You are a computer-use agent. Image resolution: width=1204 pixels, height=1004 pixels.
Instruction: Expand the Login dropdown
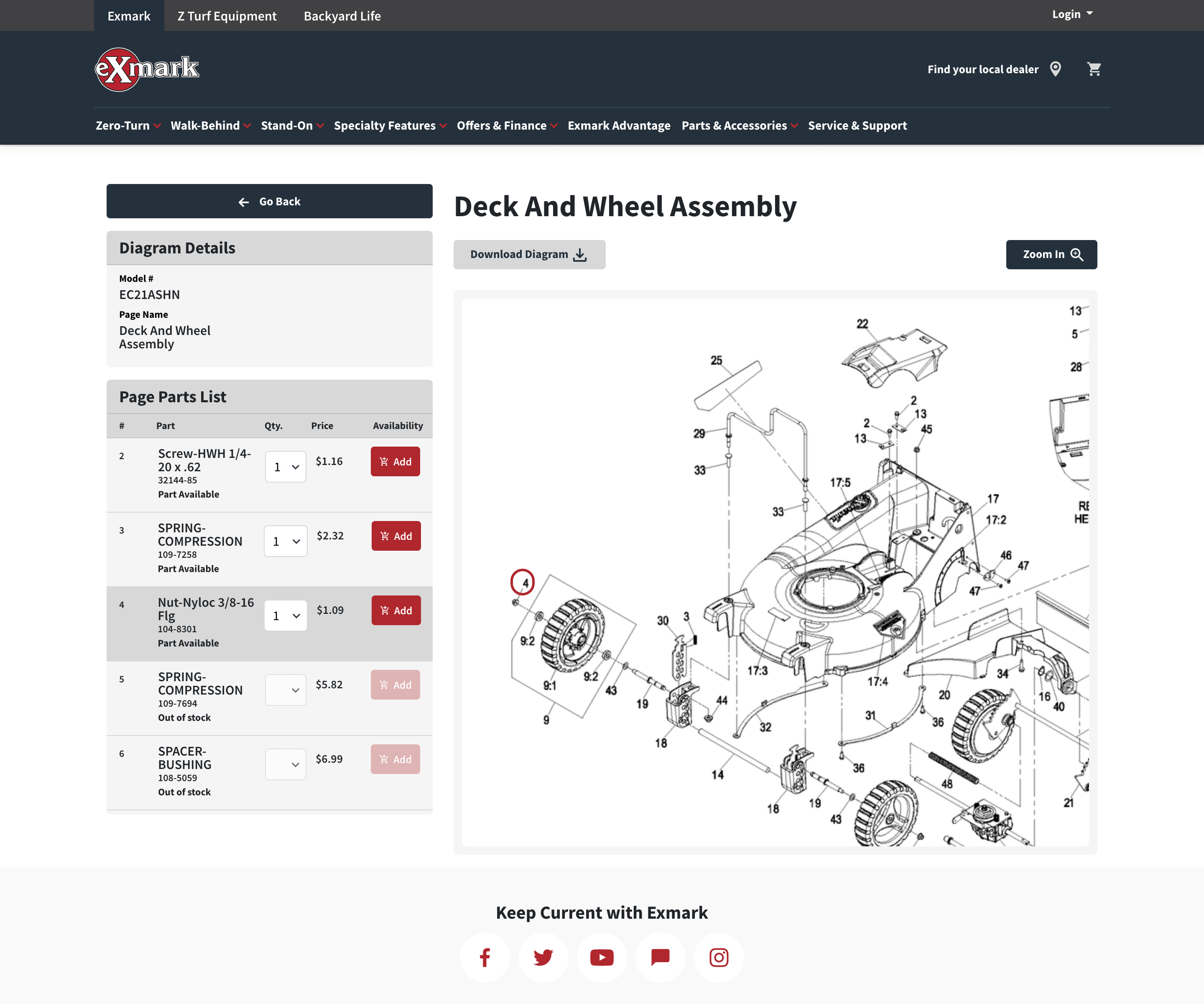(1072, 14)
